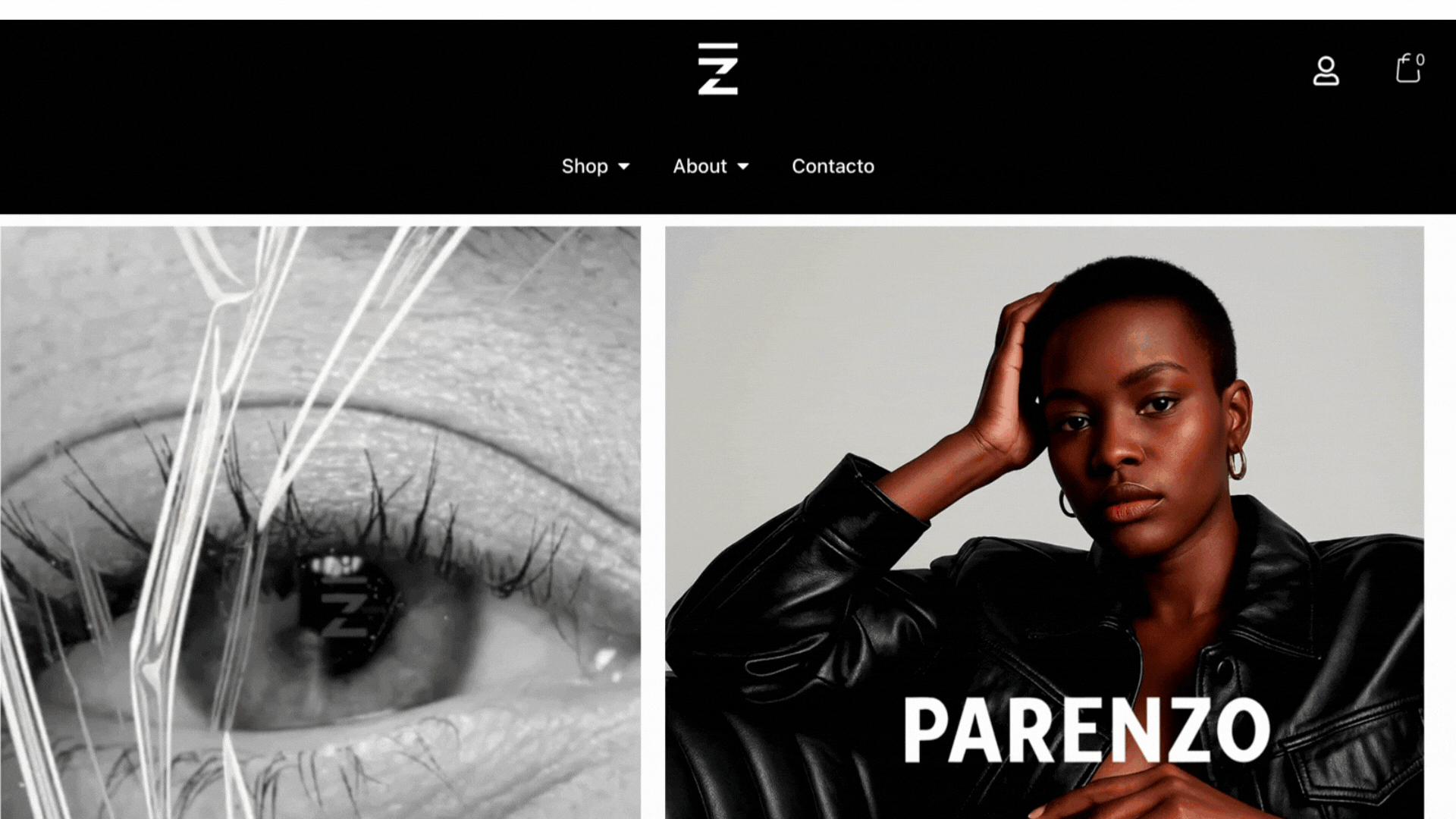Open the user account icon
Viewport: 1456px width, 819px height.
tap(1326, 71)
